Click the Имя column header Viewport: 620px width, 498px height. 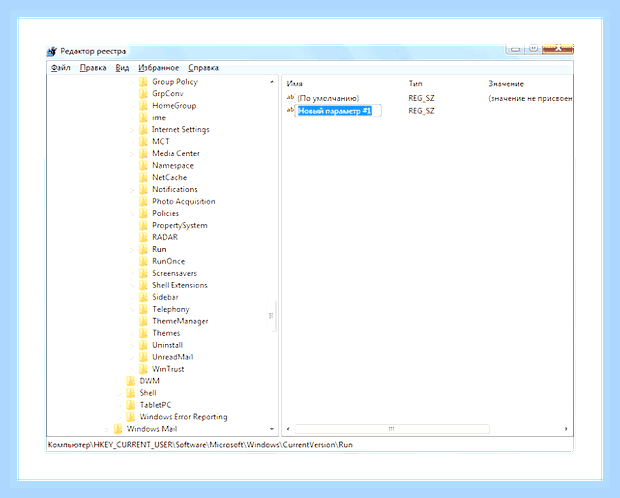pyautogui.click(x=295, y=83)
